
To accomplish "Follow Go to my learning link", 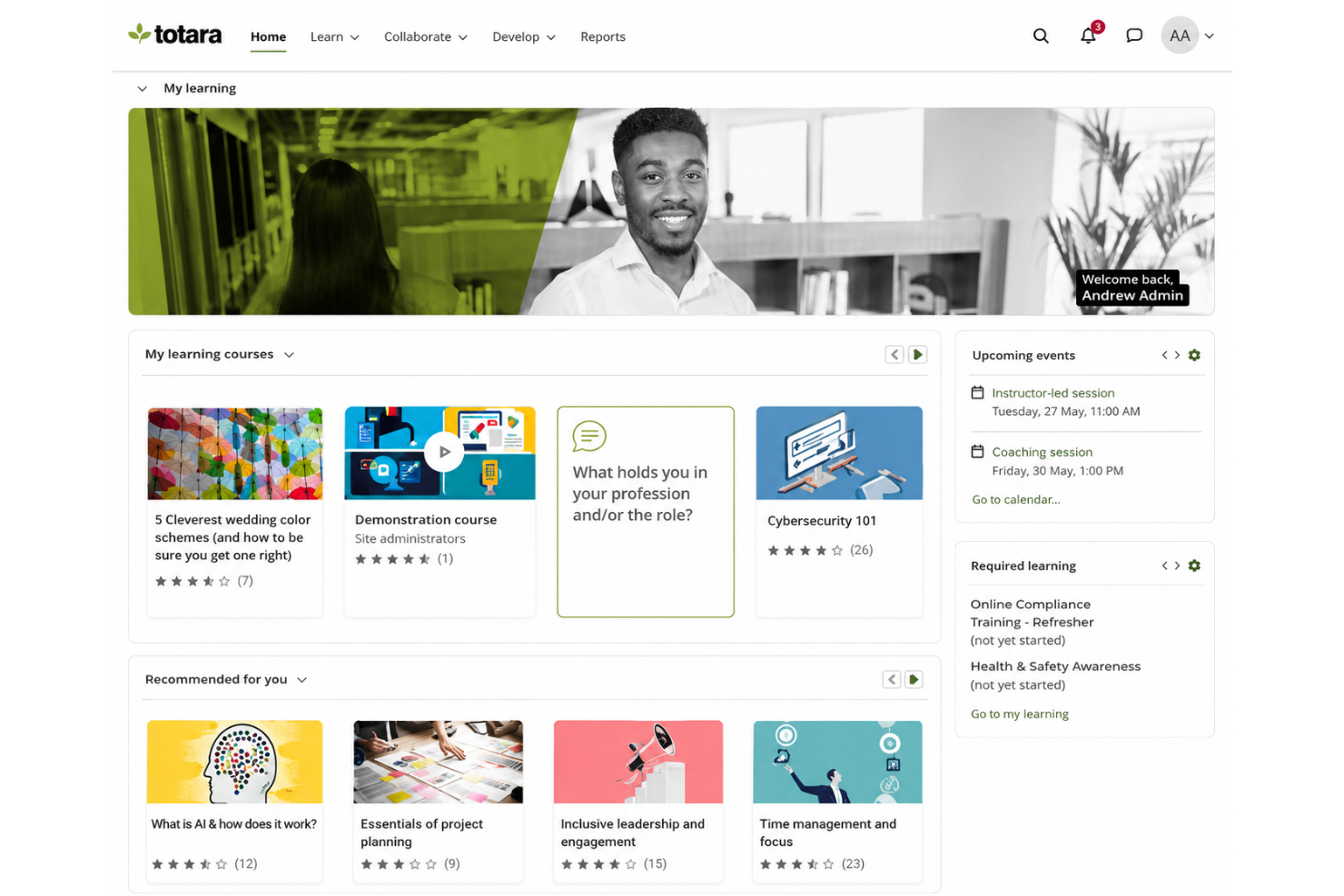I will 1019,714.
